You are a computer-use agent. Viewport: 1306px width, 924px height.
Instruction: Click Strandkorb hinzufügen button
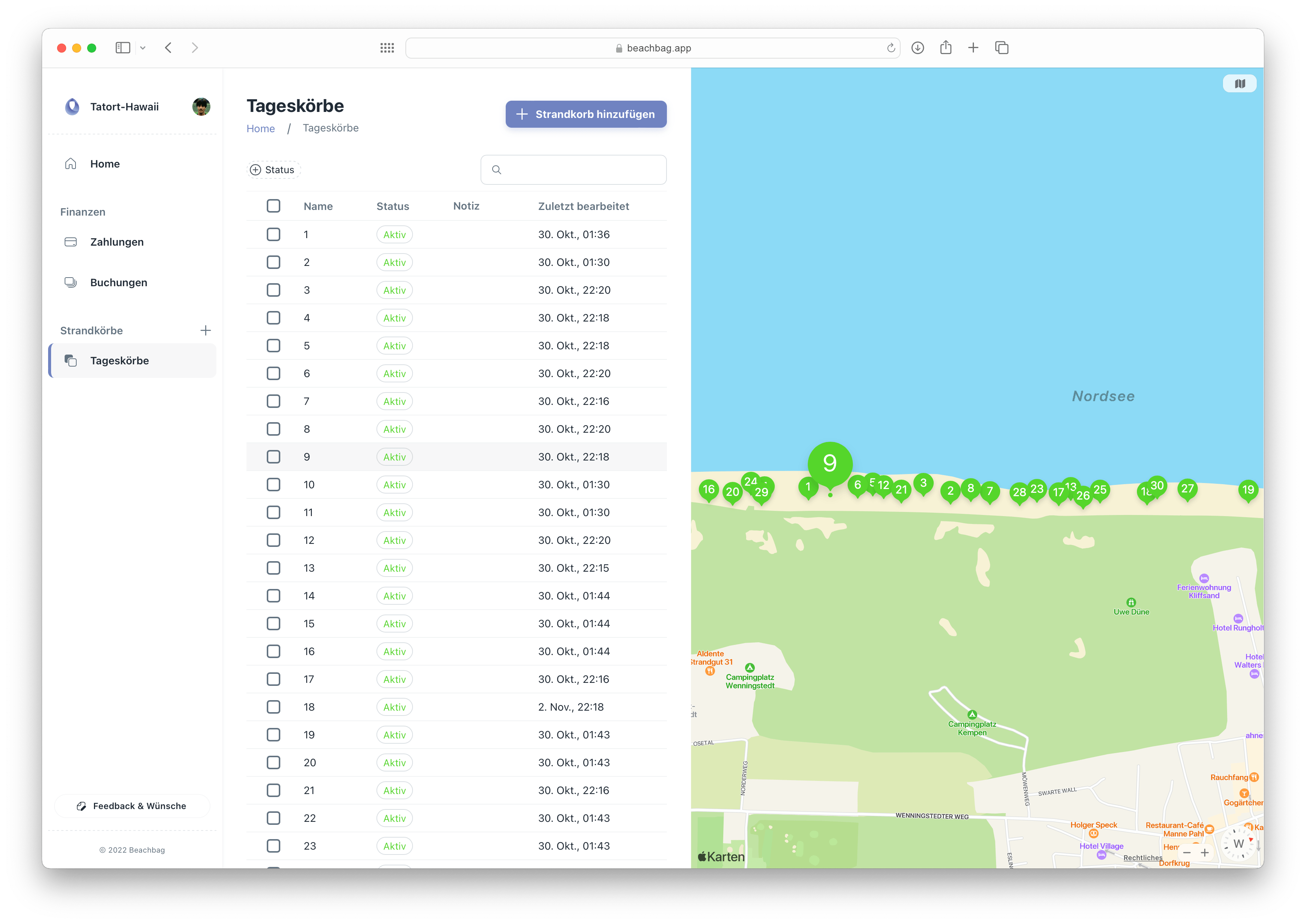pos(586,114)
